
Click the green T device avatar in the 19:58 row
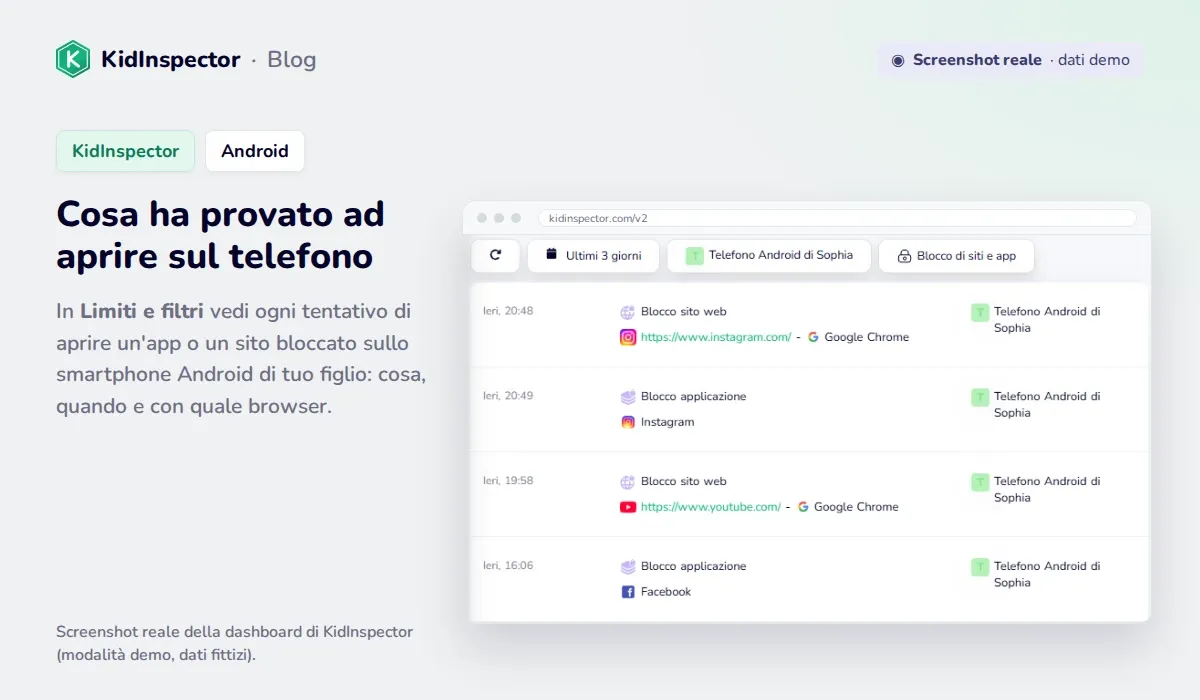click(x=980, y=483)
